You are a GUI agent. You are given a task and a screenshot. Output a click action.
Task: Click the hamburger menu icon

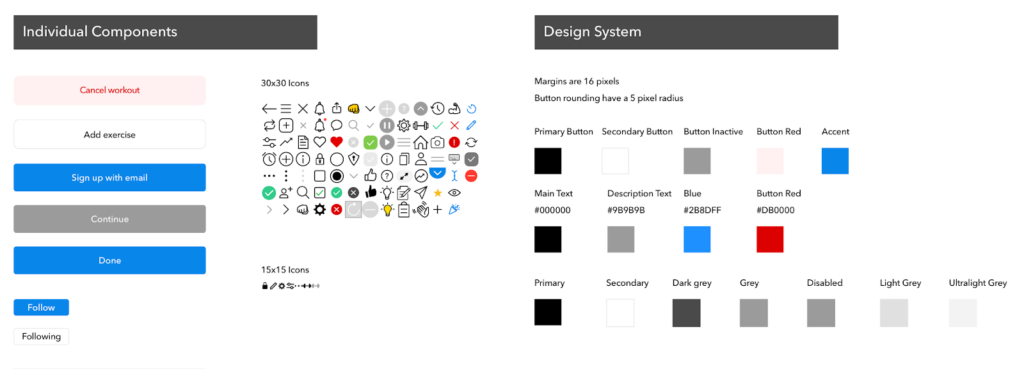click(x=285, y=108)
